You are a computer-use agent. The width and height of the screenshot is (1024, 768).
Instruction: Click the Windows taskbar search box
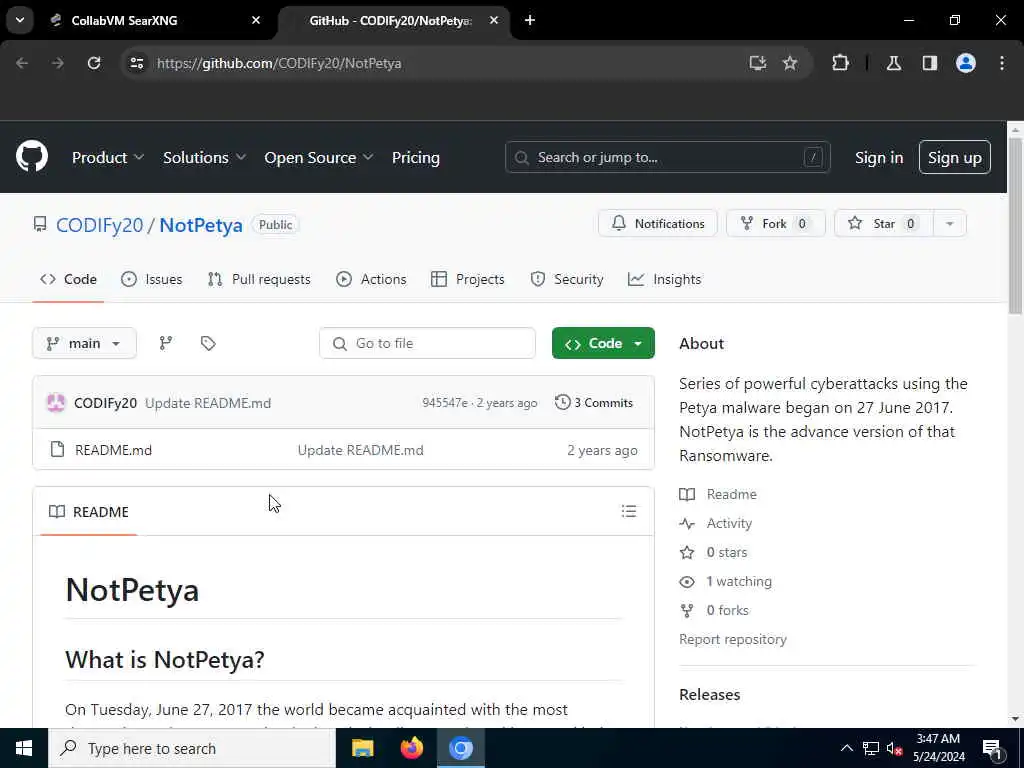pyautogui.click(x=192, y=748)
